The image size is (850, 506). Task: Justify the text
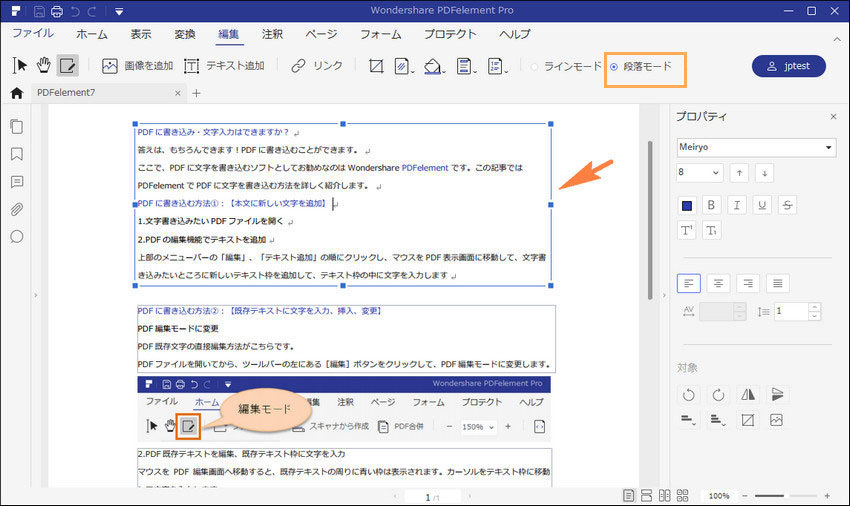777,283
